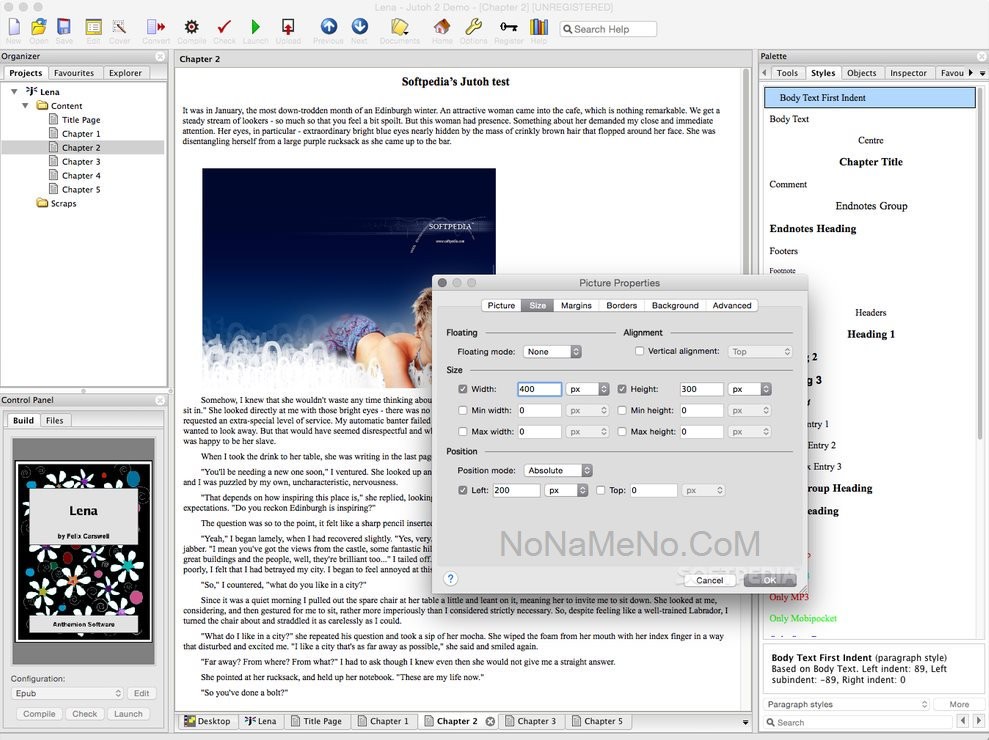
Task: Click the Compile gear icon in toolbar
Action: tap(191, 27)
